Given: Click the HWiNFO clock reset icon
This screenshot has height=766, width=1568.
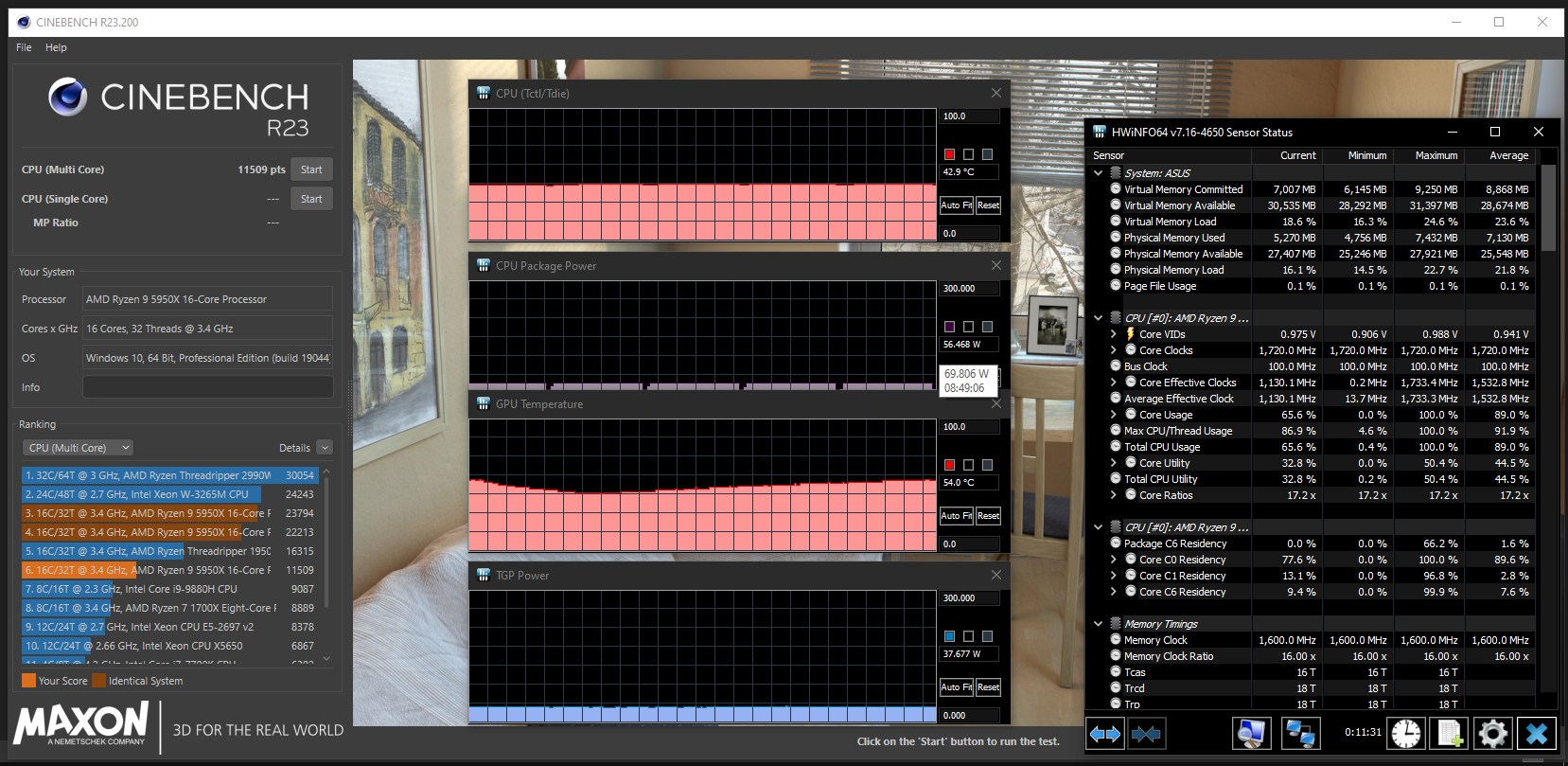Looking at the screenshot, I should 1406,733.
